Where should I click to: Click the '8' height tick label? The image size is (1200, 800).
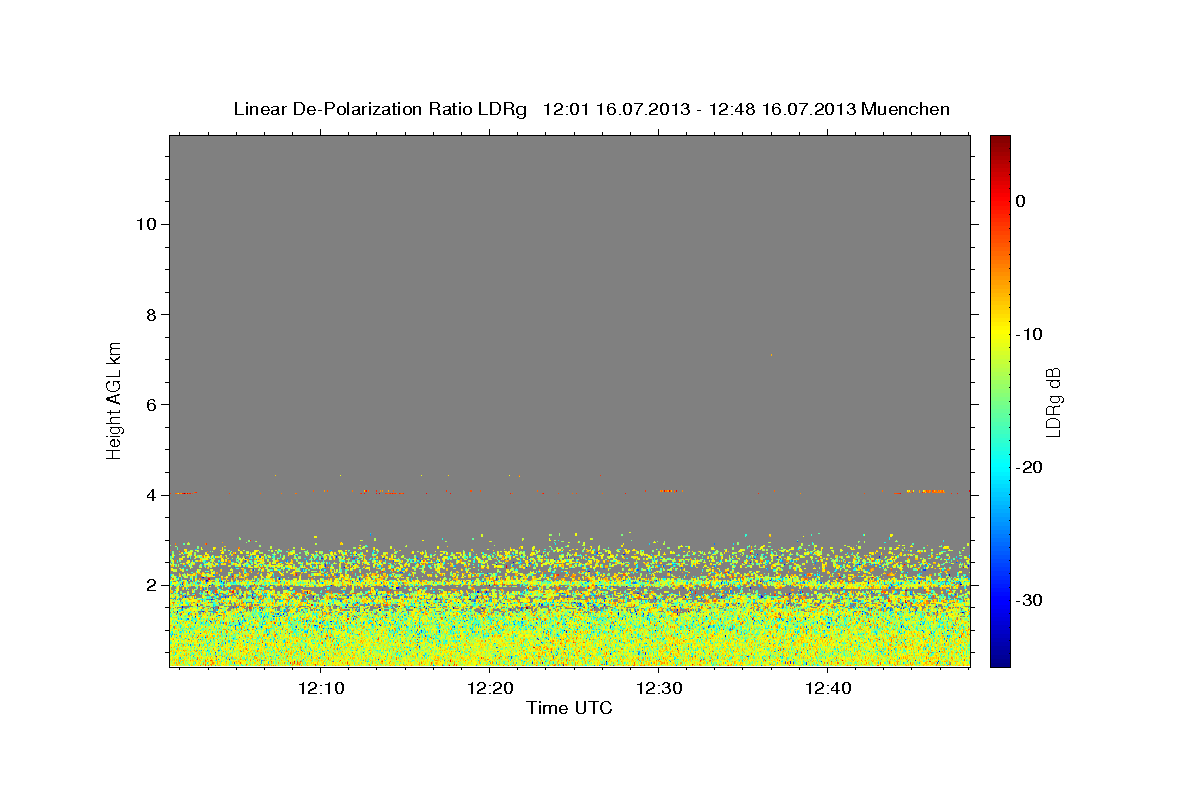pyautogui.click(x=149, y=314)
